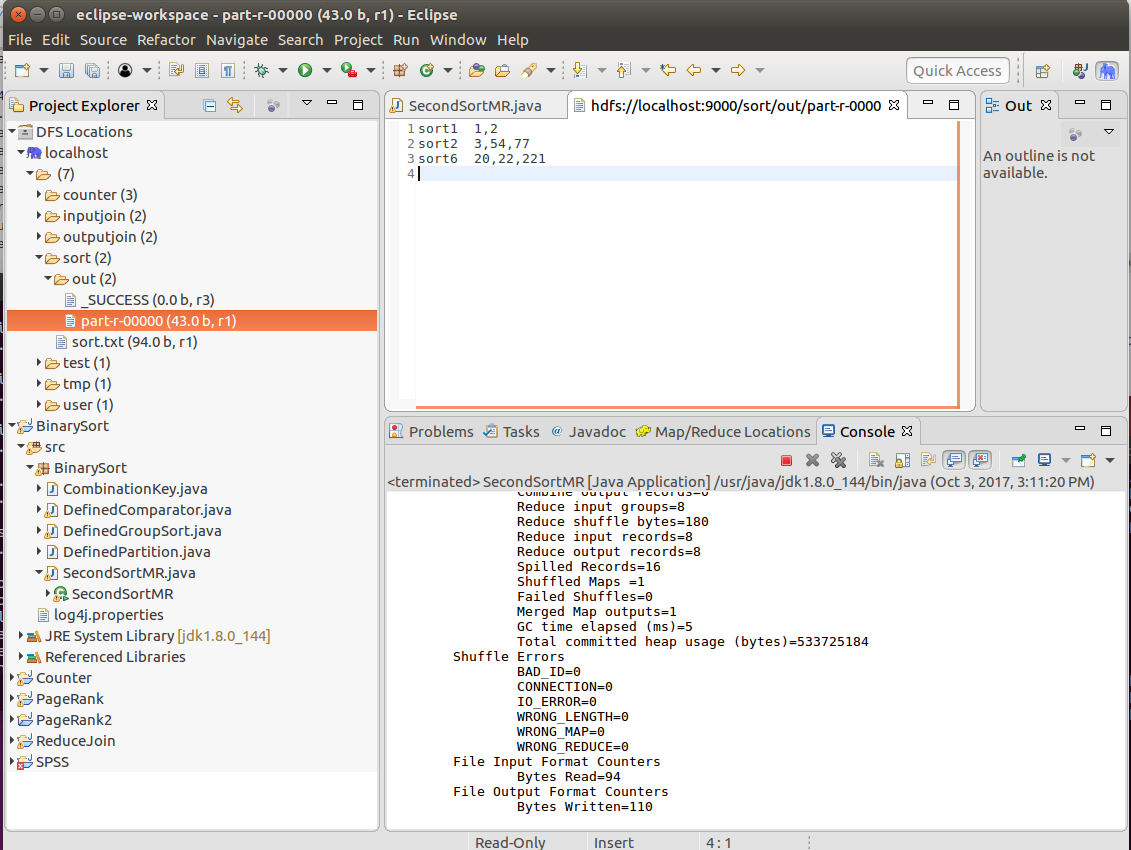Open the Problems tab
1131x850 pixels.
pyautogui.click(x=440, y=432)
